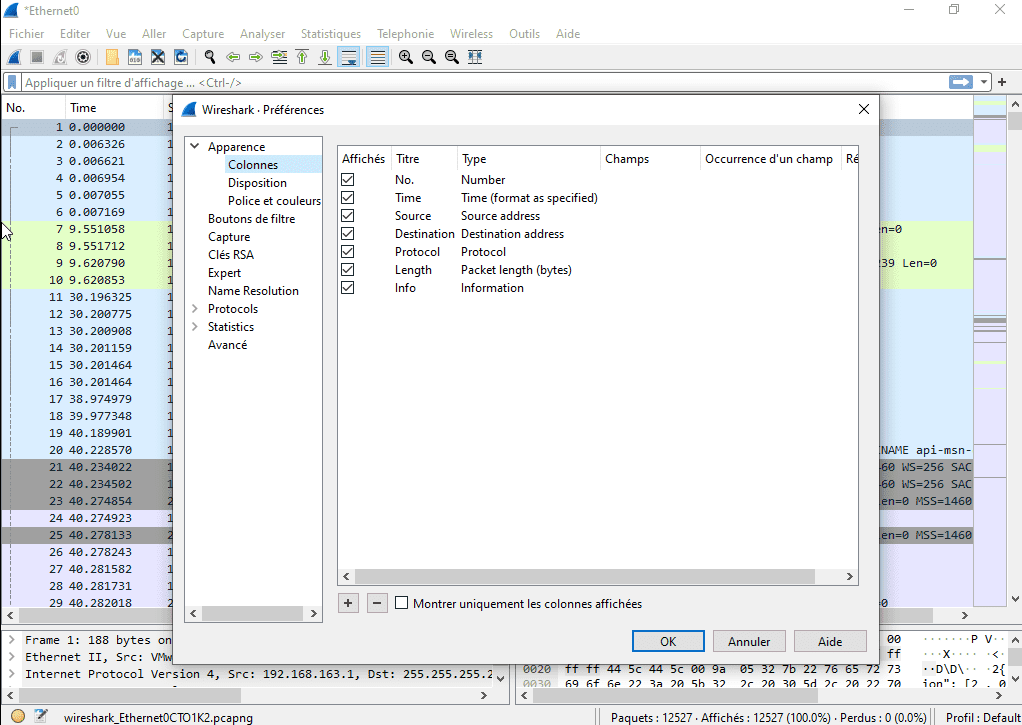Zoom out on main window text

[428, 57]
